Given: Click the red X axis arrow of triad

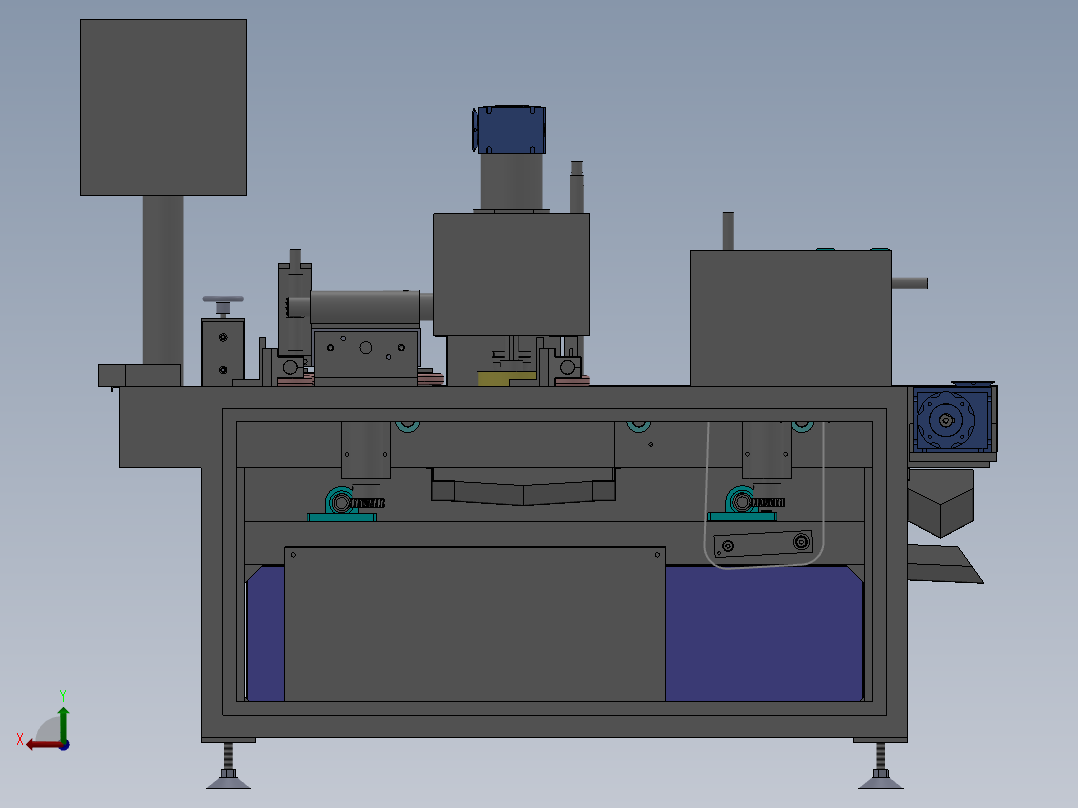Looking at the screenshot, I should pyautogui.click(x=43, y=745).
